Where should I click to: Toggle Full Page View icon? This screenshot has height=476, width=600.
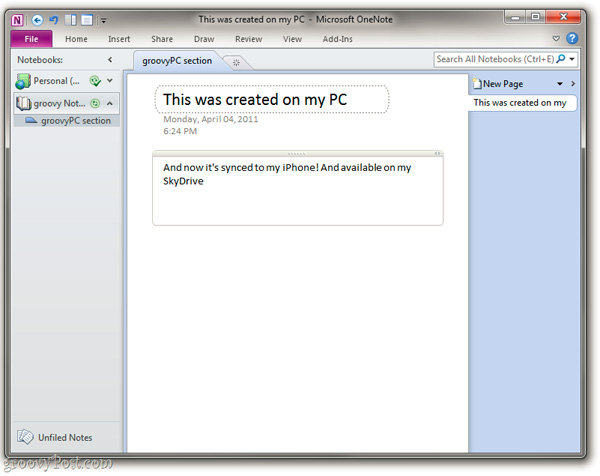click(x=87, y=20)
